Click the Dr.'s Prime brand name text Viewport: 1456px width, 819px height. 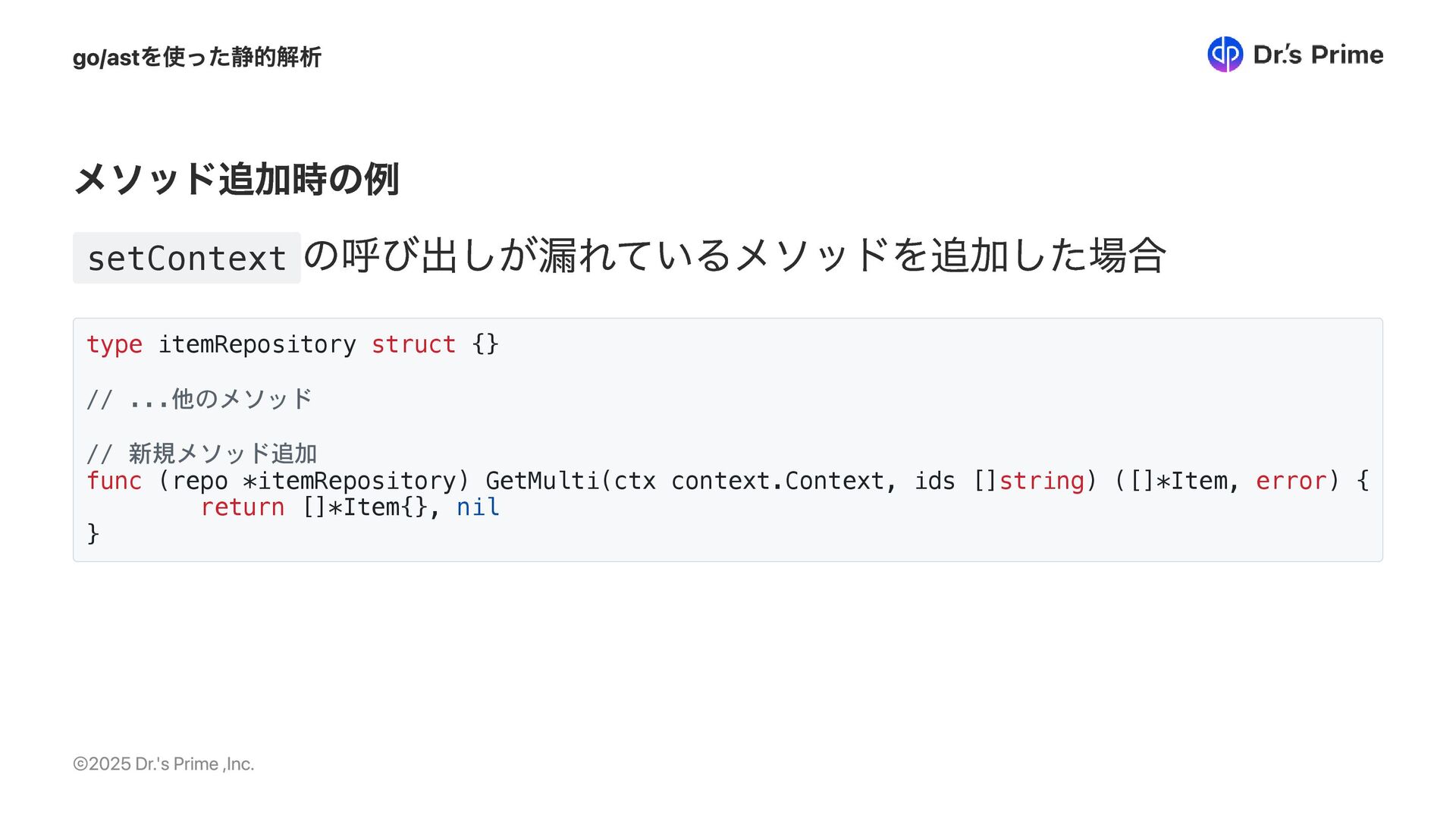(x=1318, y=55)
